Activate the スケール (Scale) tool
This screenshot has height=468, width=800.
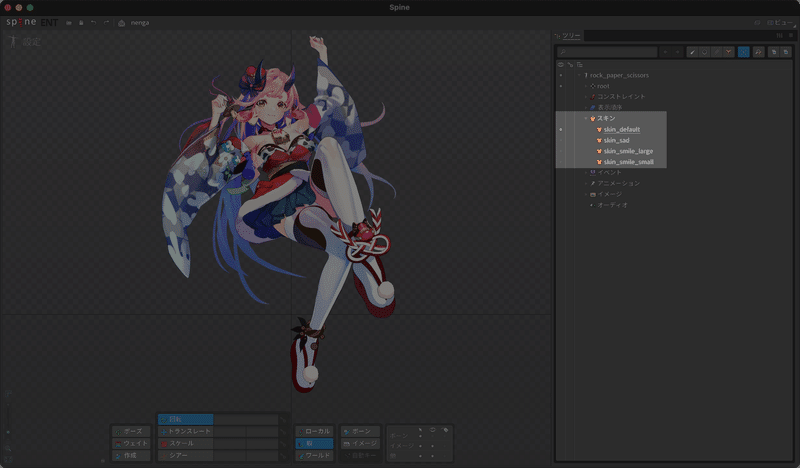pyautogui.click(x=185, y=444)
